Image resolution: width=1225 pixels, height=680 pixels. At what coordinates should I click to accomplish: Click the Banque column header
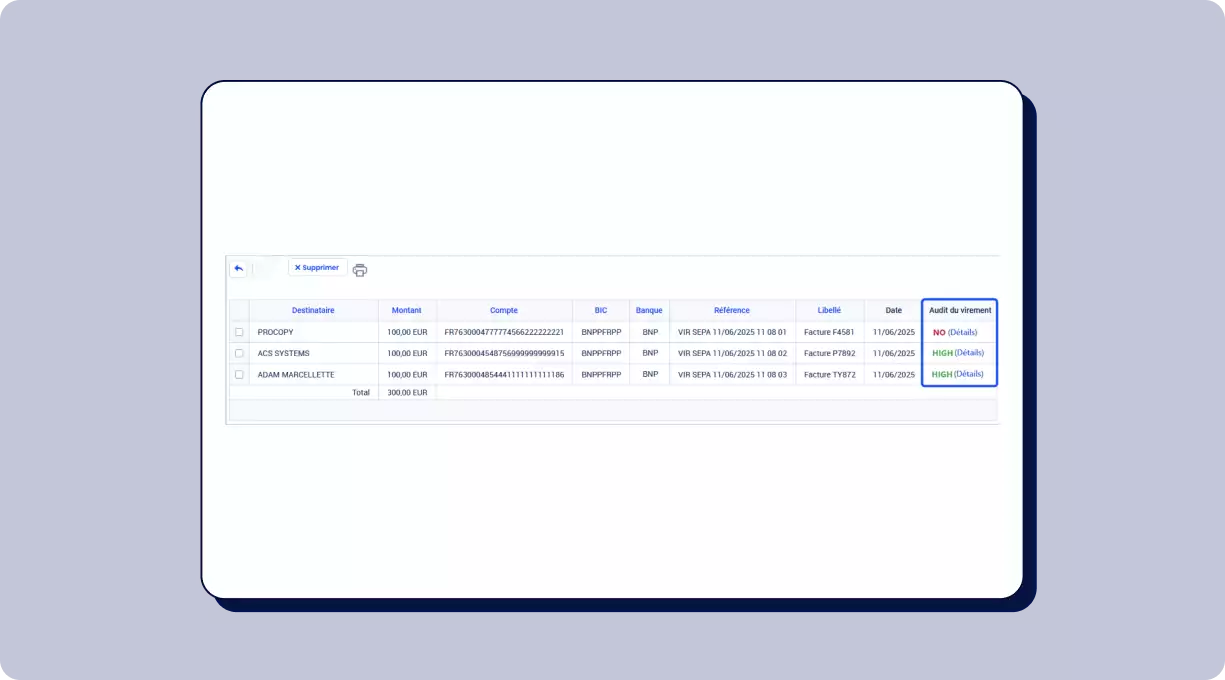pos(649,310)
